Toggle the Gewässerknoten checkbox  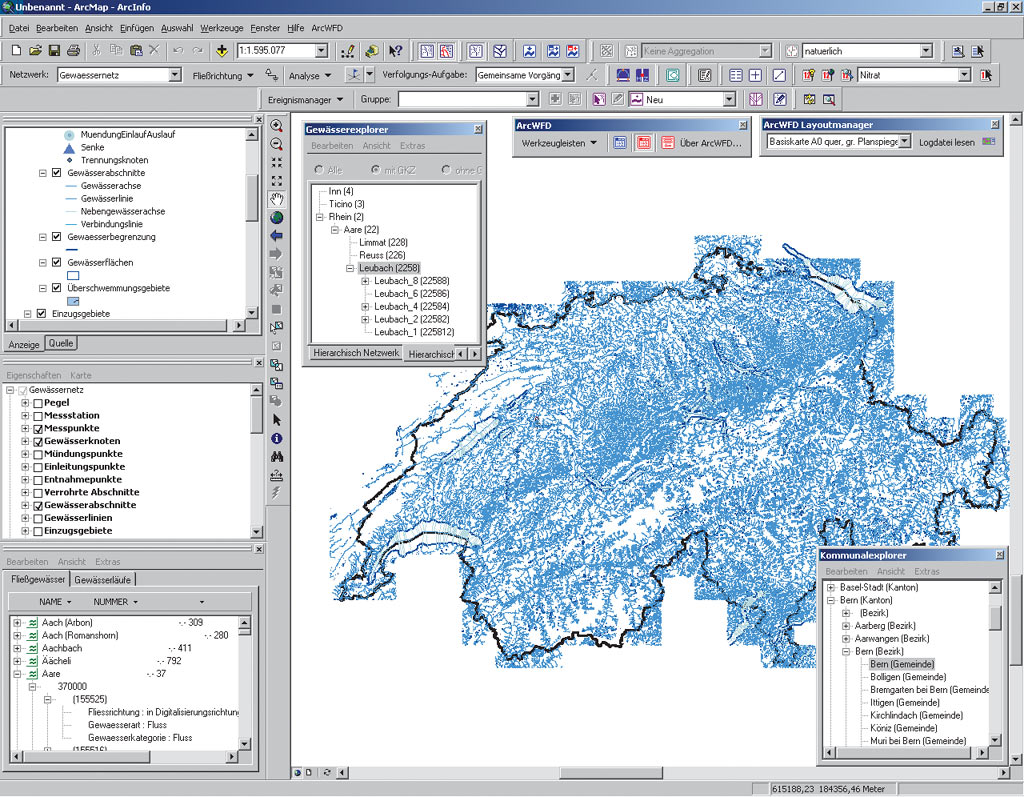tap(38, 441)
